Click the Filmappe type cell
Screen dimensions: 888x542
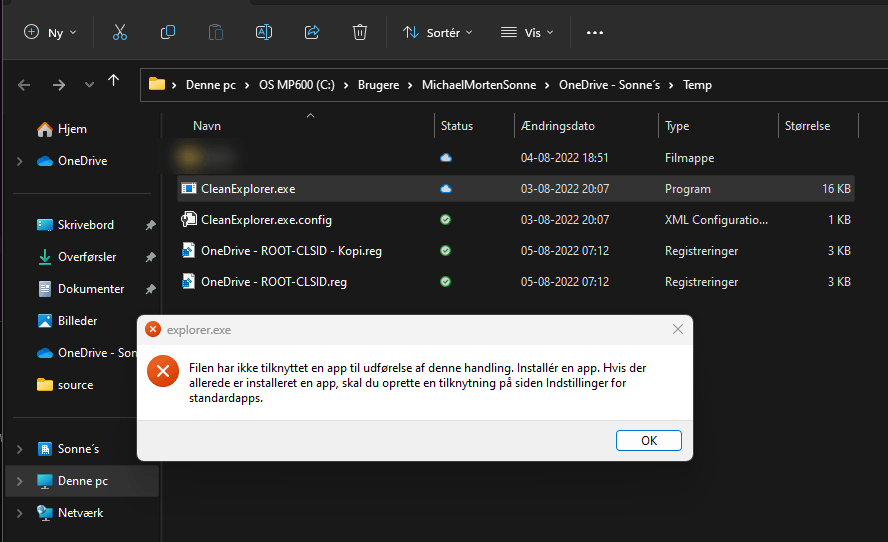pyautogui.click(x=689, y=158)
